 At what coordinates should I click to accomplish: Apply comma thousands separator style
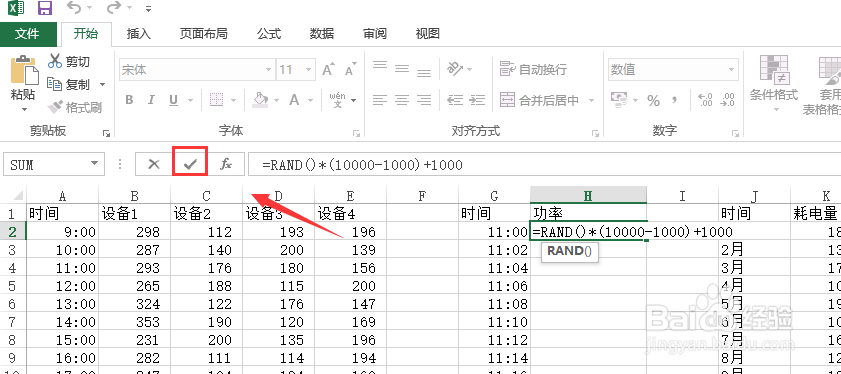675,100
